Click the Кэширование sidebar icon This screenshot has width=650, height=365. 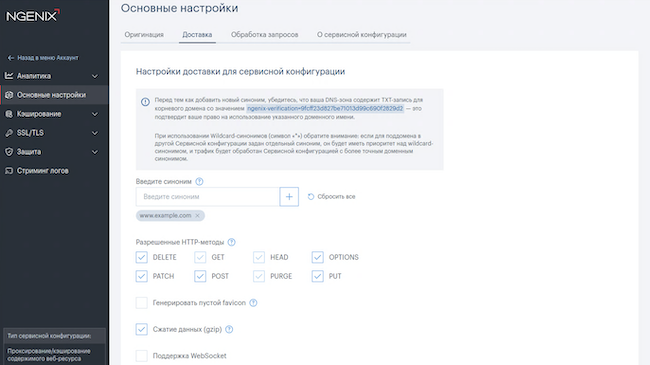(x=9, y=114)
